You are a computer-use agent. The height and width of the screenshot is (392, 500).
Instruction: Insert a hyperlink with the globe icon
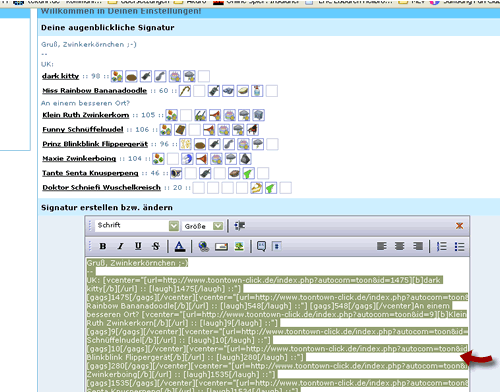tap(204, 246)
